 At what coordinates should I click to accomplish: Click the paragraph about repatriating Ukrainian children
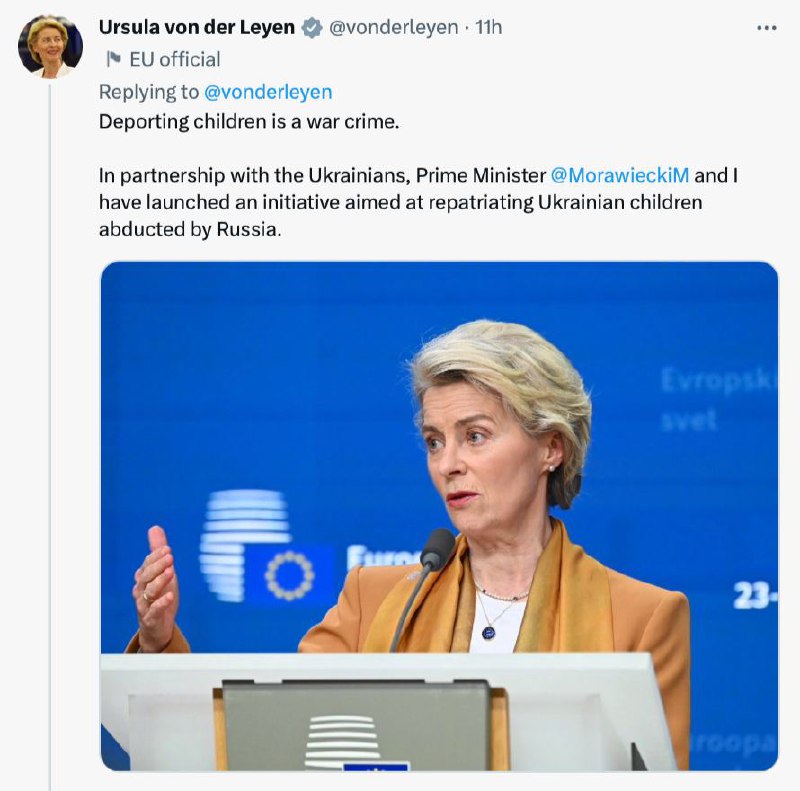pyautogui.click(x=400, y=202)
